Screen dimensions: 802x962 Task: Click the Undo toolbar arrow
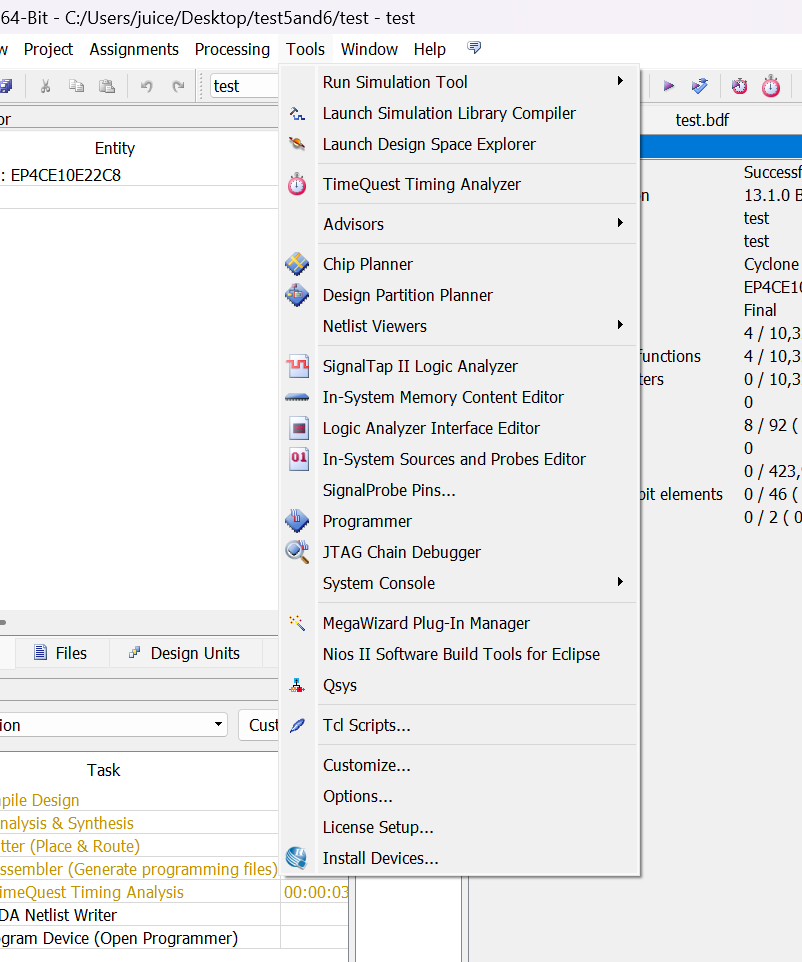click(x=146, y=86)
